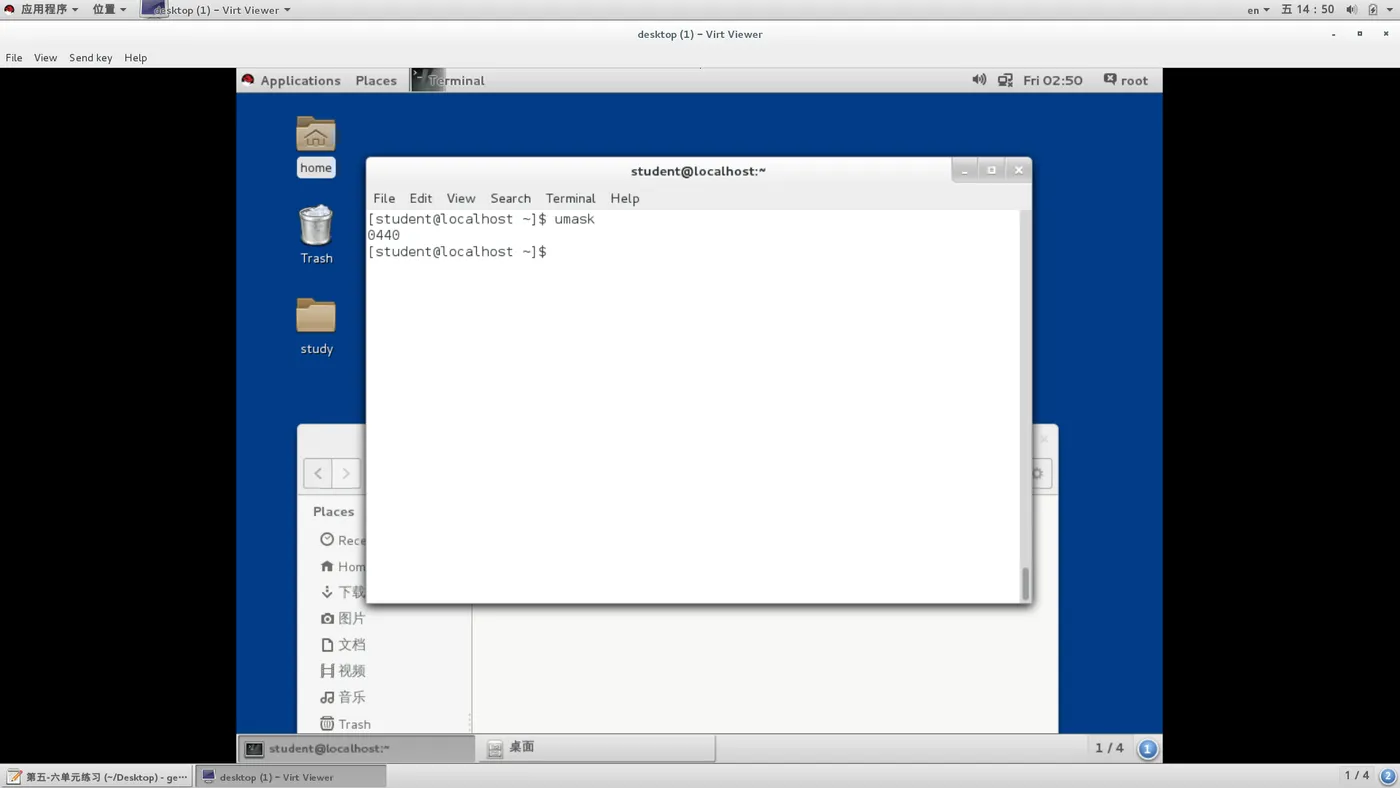Open the en input language dropdown

[x=1258, y=10]
